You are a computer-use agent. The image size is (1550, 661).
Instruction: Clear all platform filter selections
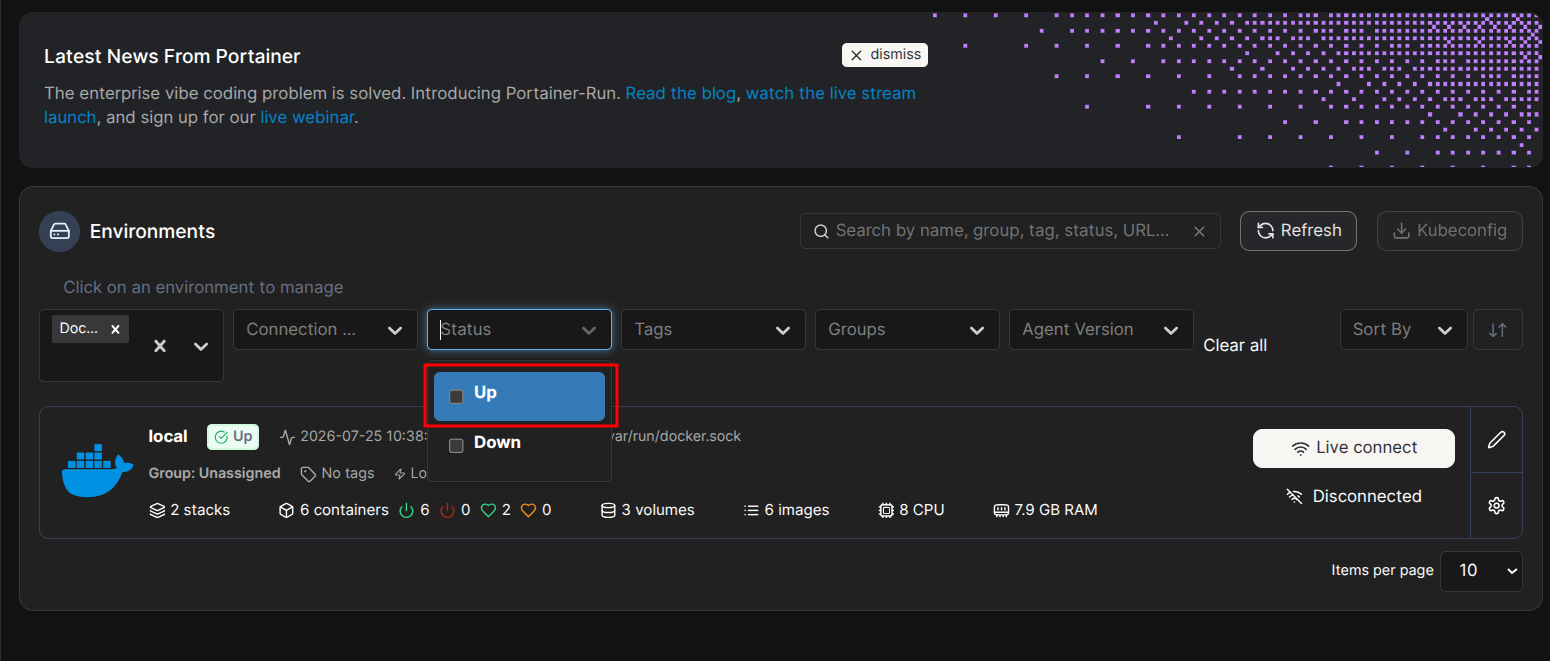(160, 346)
